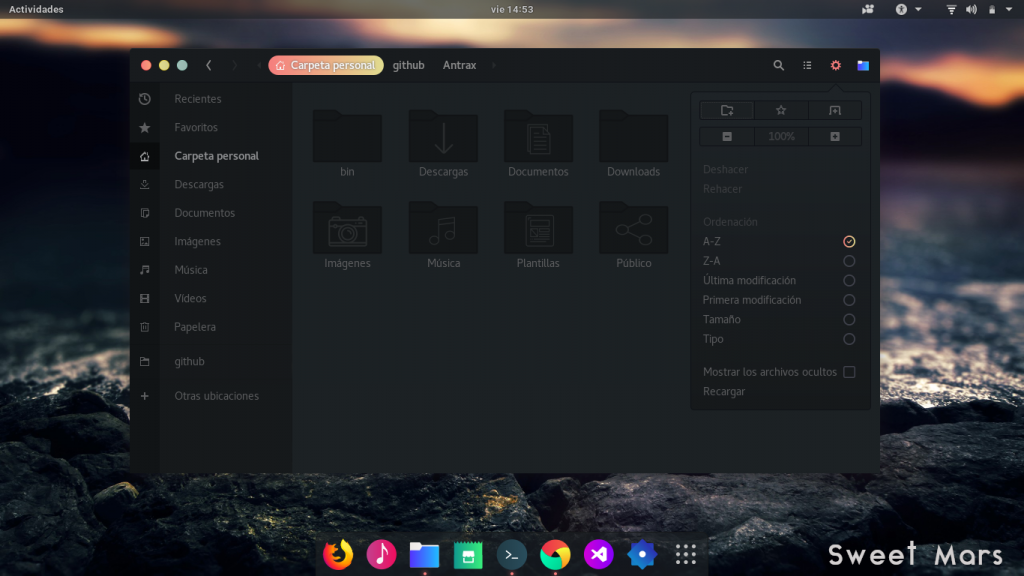Open the gear menu in the toolbar

pos(835,65)
